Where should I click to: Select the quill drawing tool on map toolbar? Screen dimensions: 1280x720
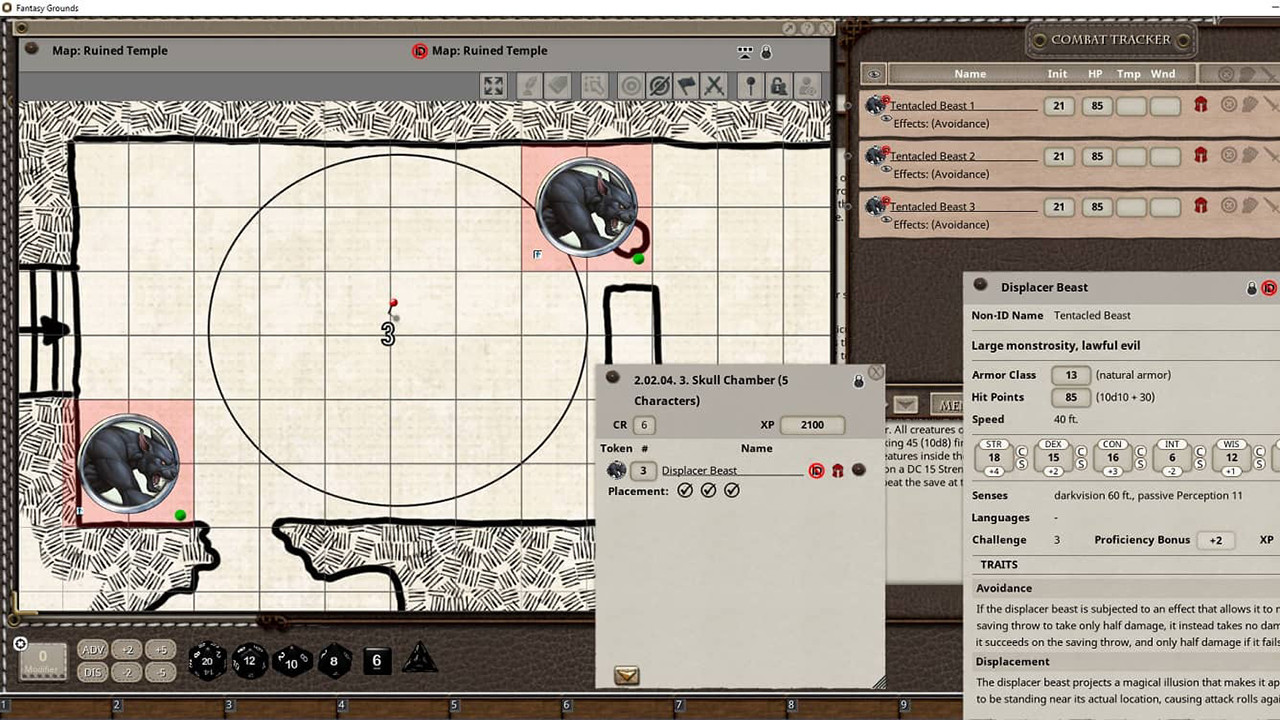tap(528, 86)
